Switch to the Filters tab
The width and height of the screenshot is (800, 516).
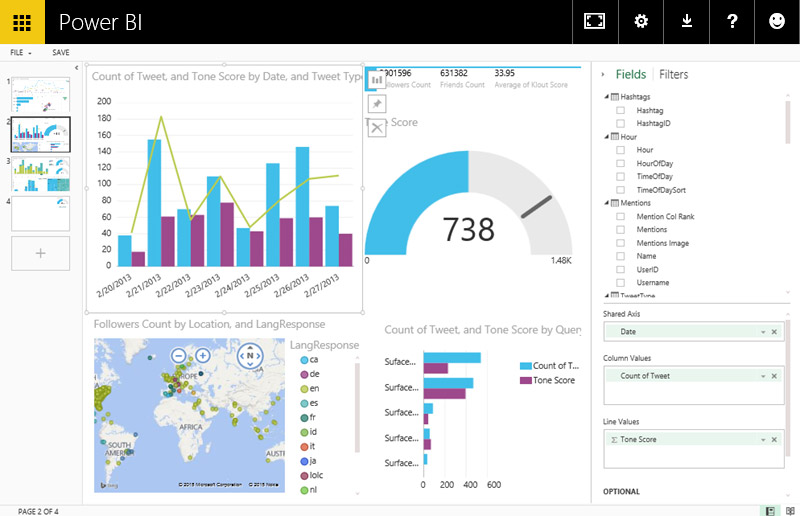point(673,75)
